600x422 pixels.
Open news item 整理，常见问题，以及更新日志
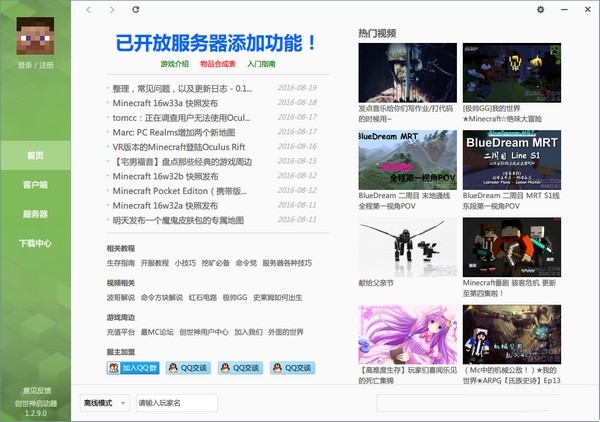coord(182,89)
